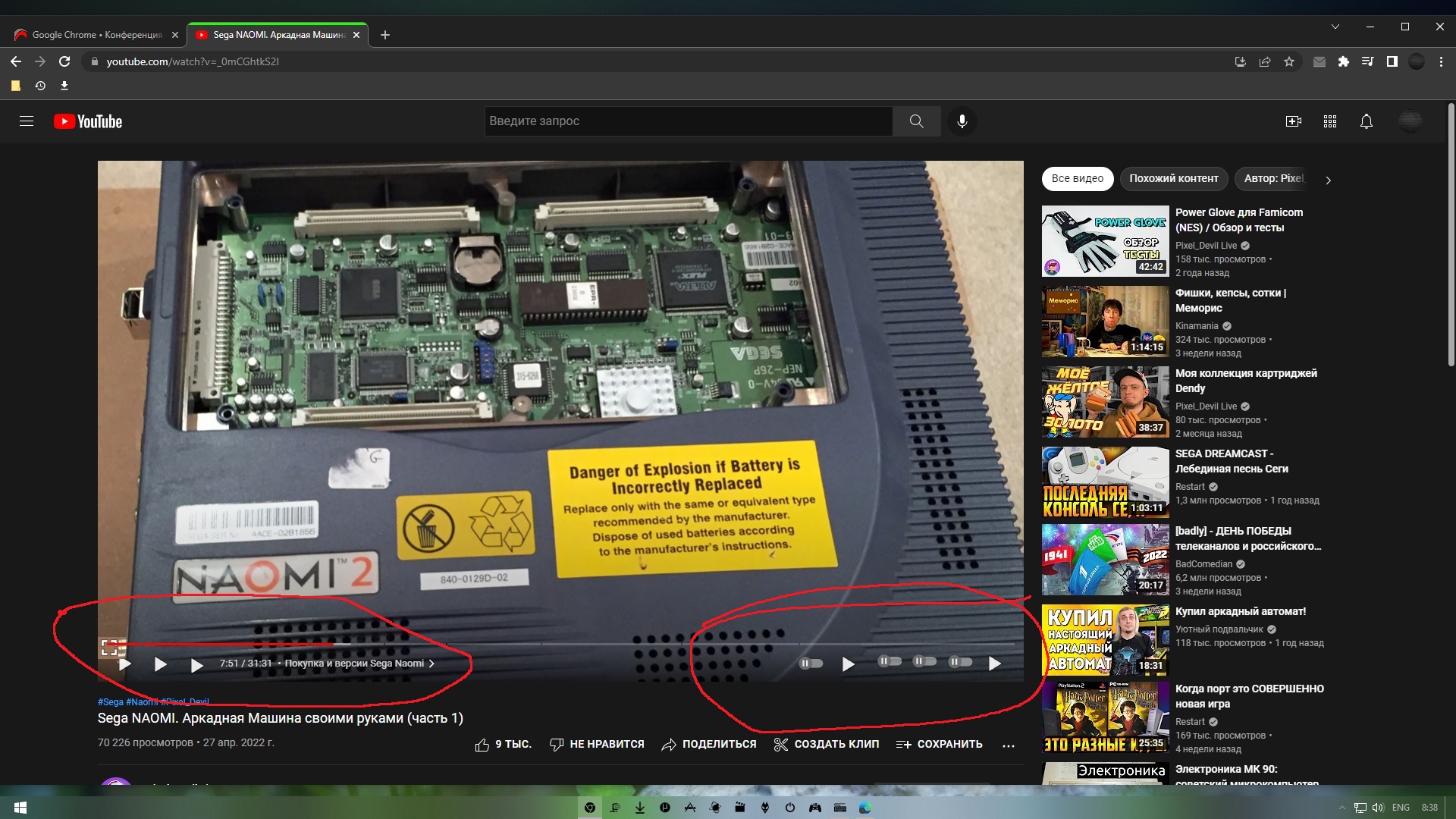Viewport: 1456px width, 819px height.
Task: Click the 'СОХРАНИТЬ' save button
Action: [x=939, y=745]
